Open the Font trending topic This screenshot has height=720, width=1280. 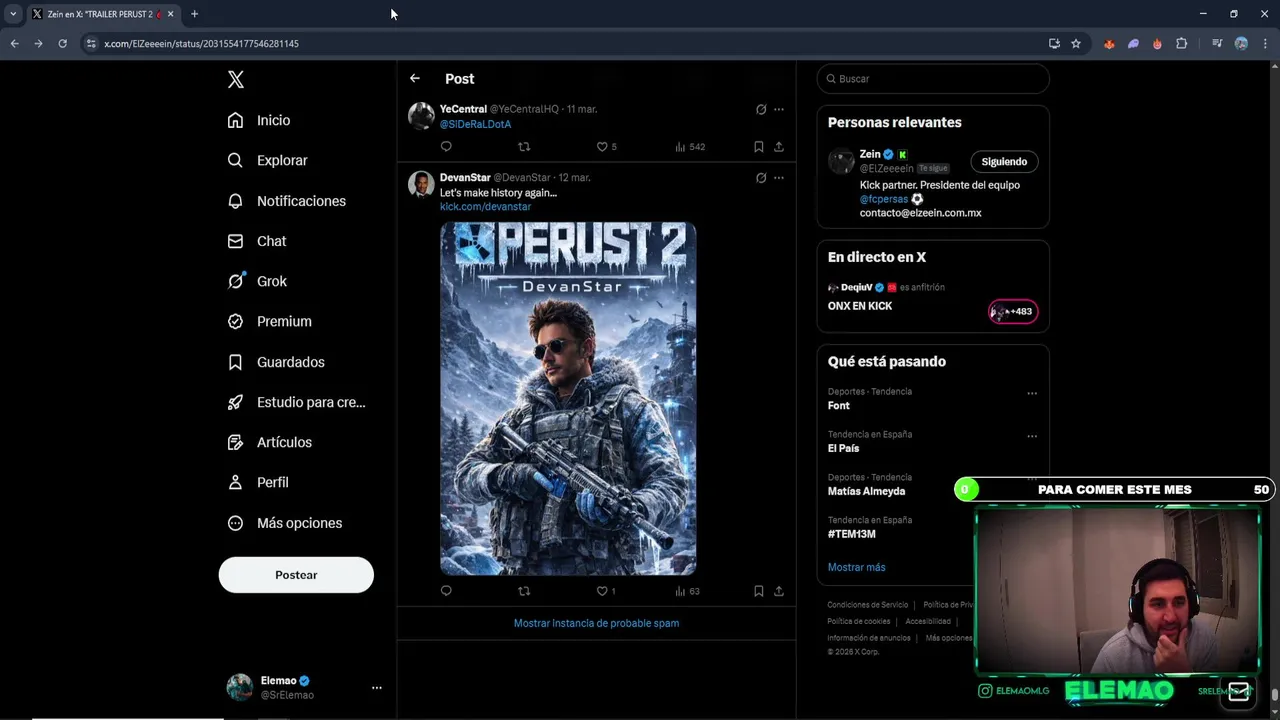[x=839, y=406]
